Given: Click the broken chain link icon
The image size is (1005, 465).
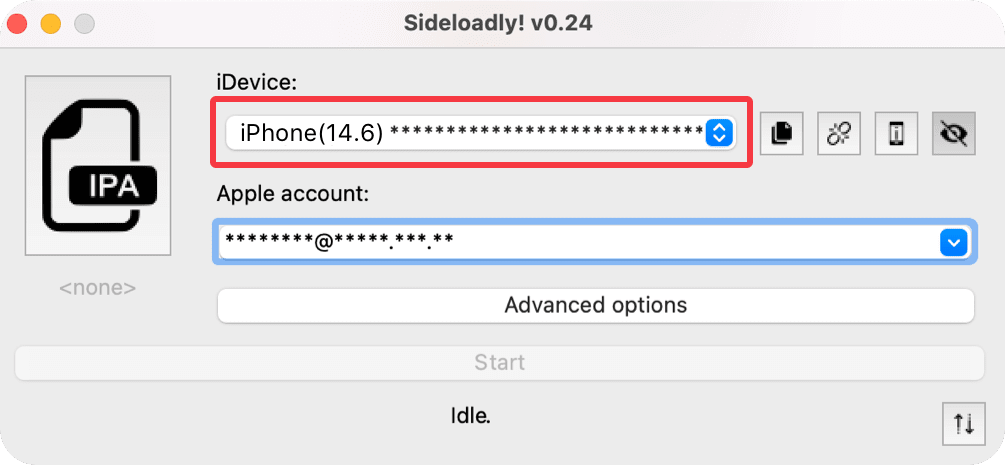Looking at the screenshot, I should tap(839, 133).
